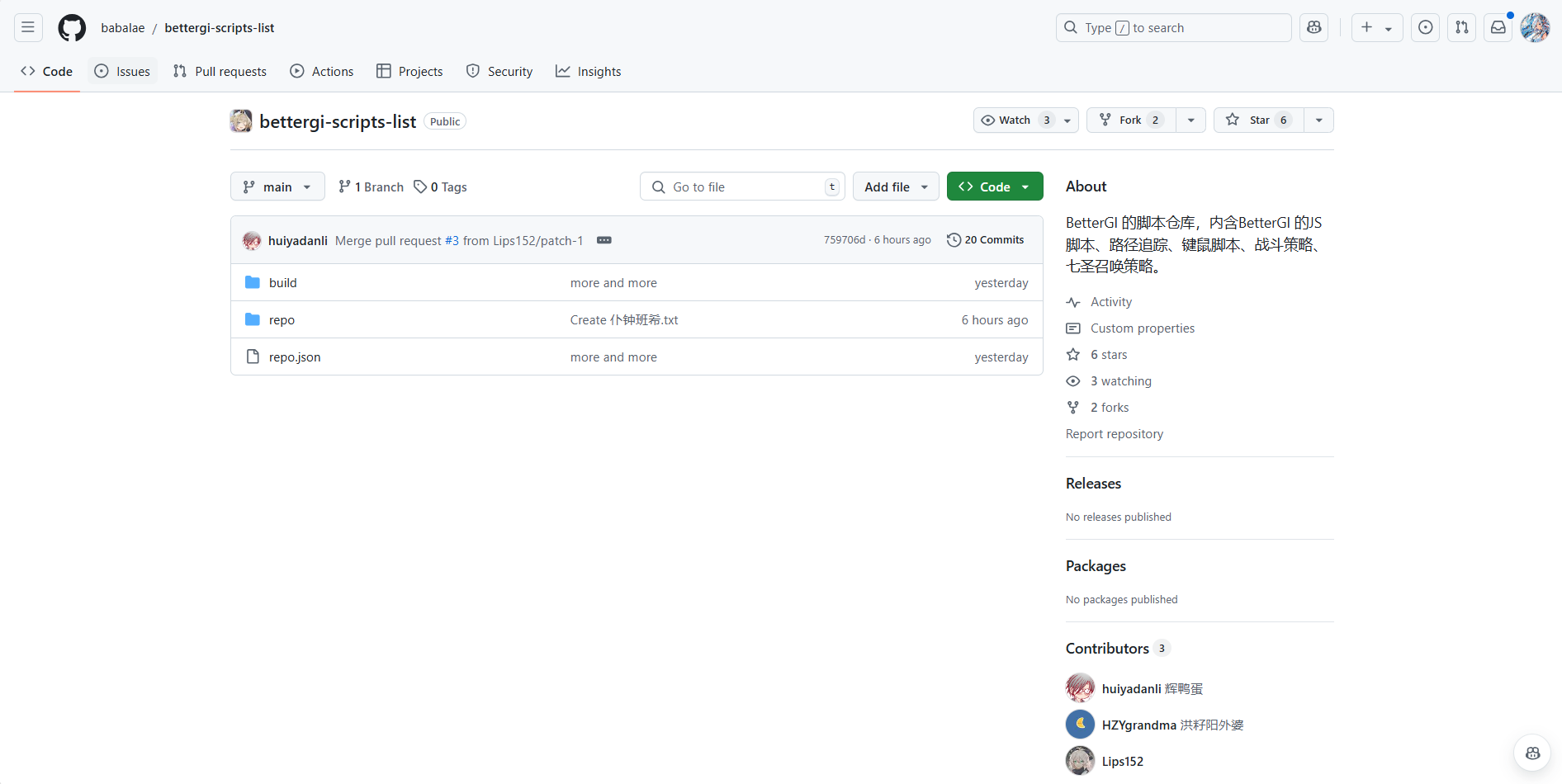Open the main branch dropdown
This screenshot has width=1562, height=784.
(x=277, y=187)
